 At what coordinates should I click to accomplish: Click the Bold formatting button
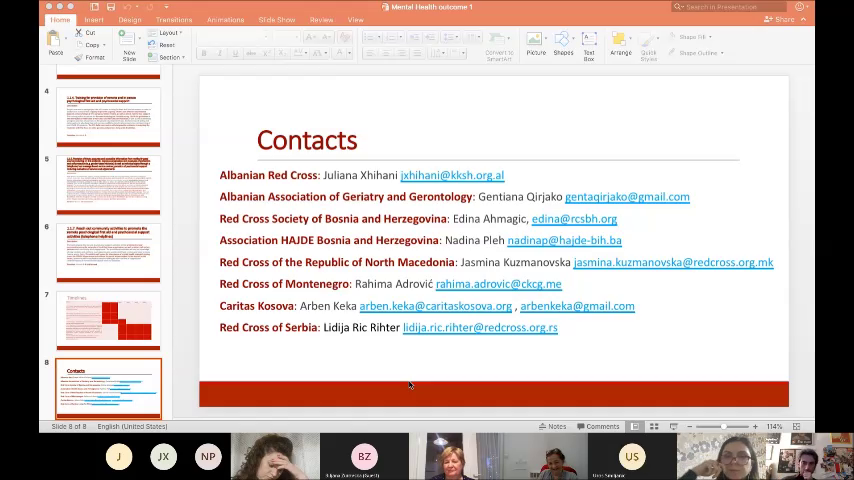pos(204,53)
